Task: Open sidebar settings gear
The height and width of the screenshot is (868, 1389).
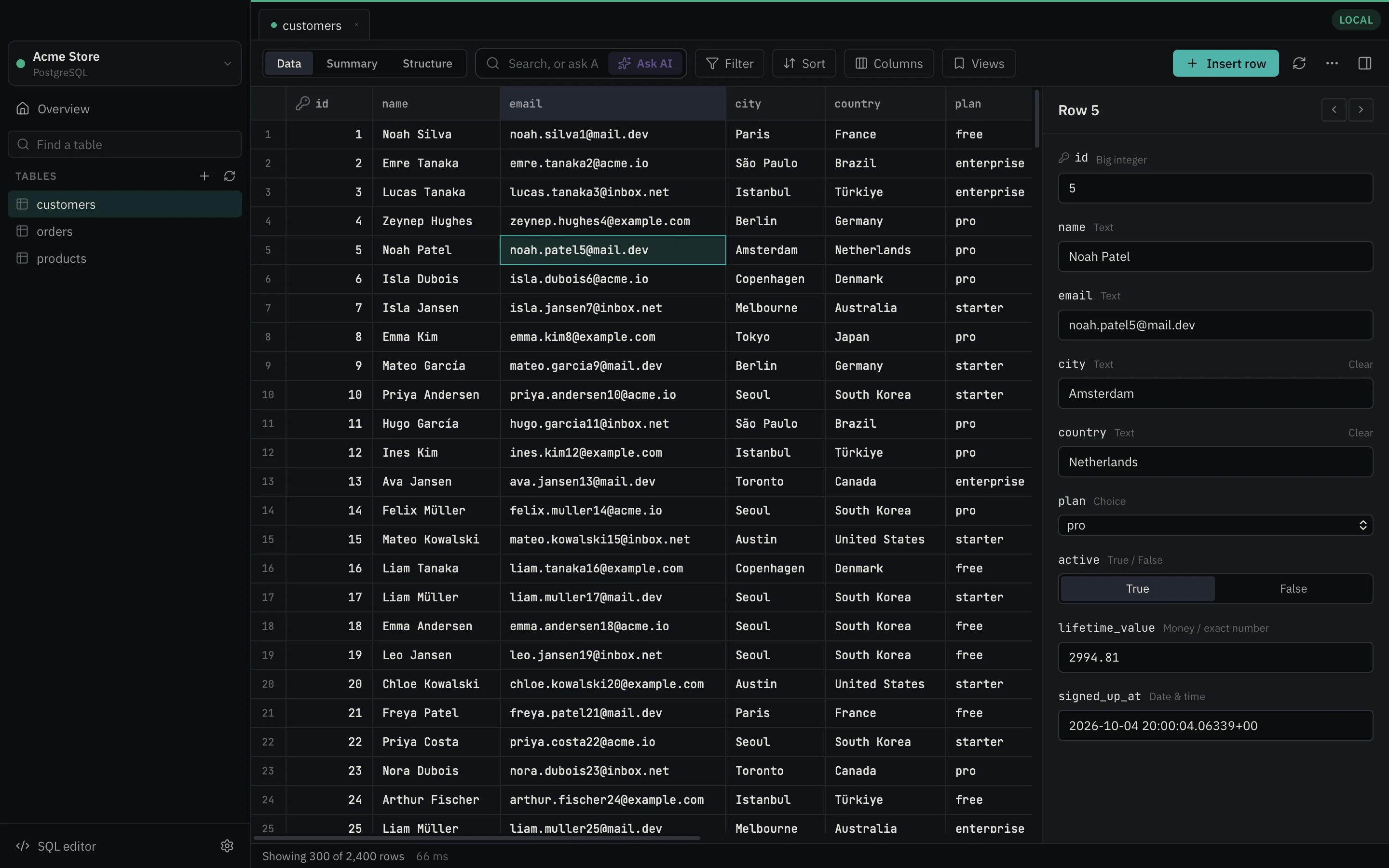Action: click(227, 846)
